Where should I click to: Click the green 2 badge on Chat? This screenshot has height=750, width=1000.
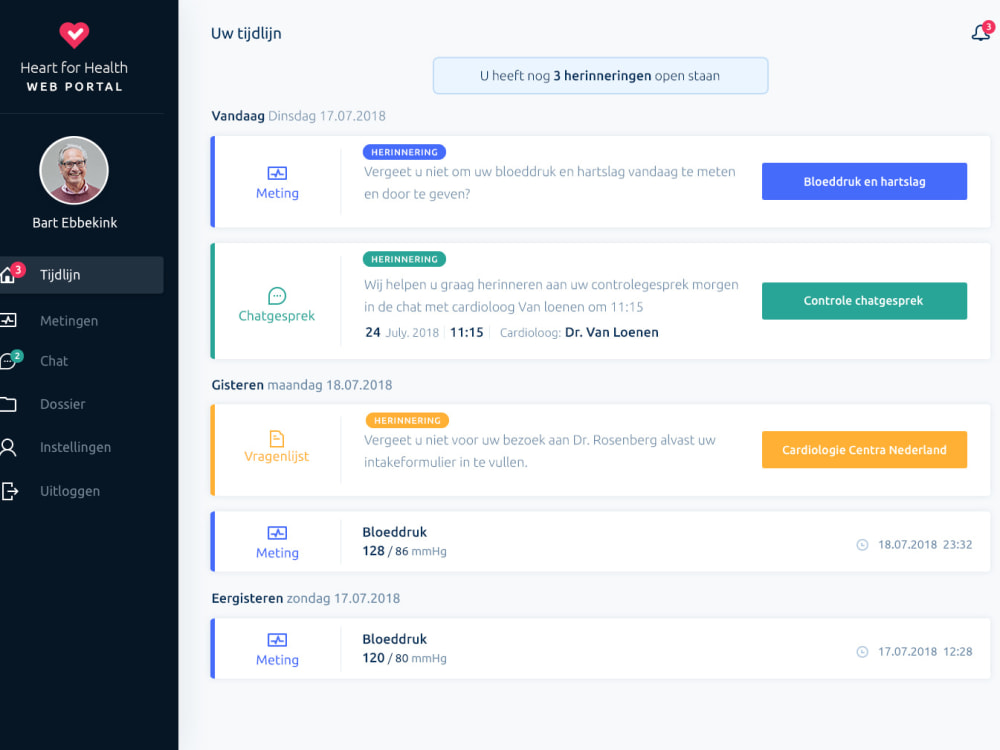pos(17,356)
